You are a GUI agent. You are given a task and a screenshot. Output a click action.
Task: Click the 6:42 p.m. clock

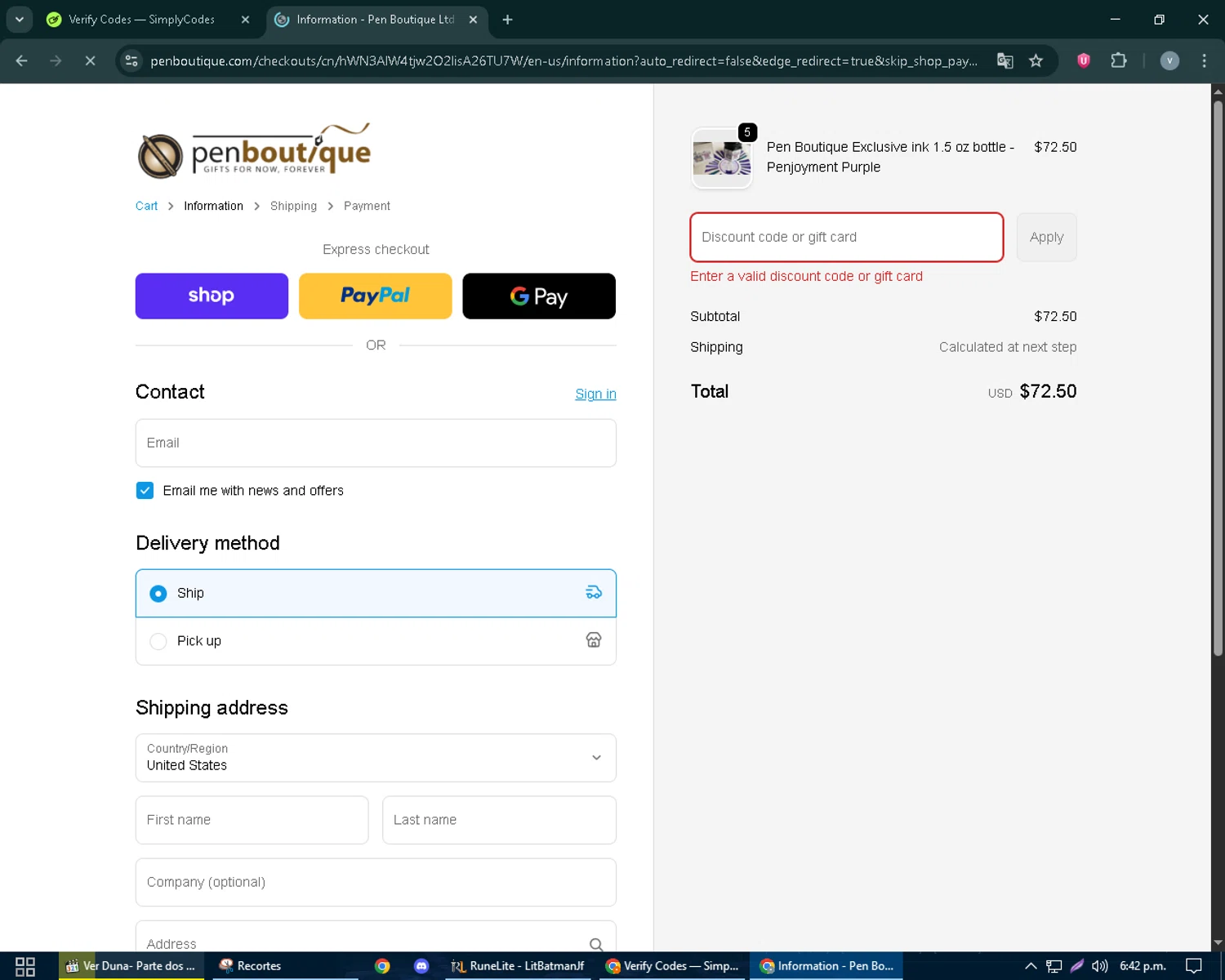click(1143, 966)
